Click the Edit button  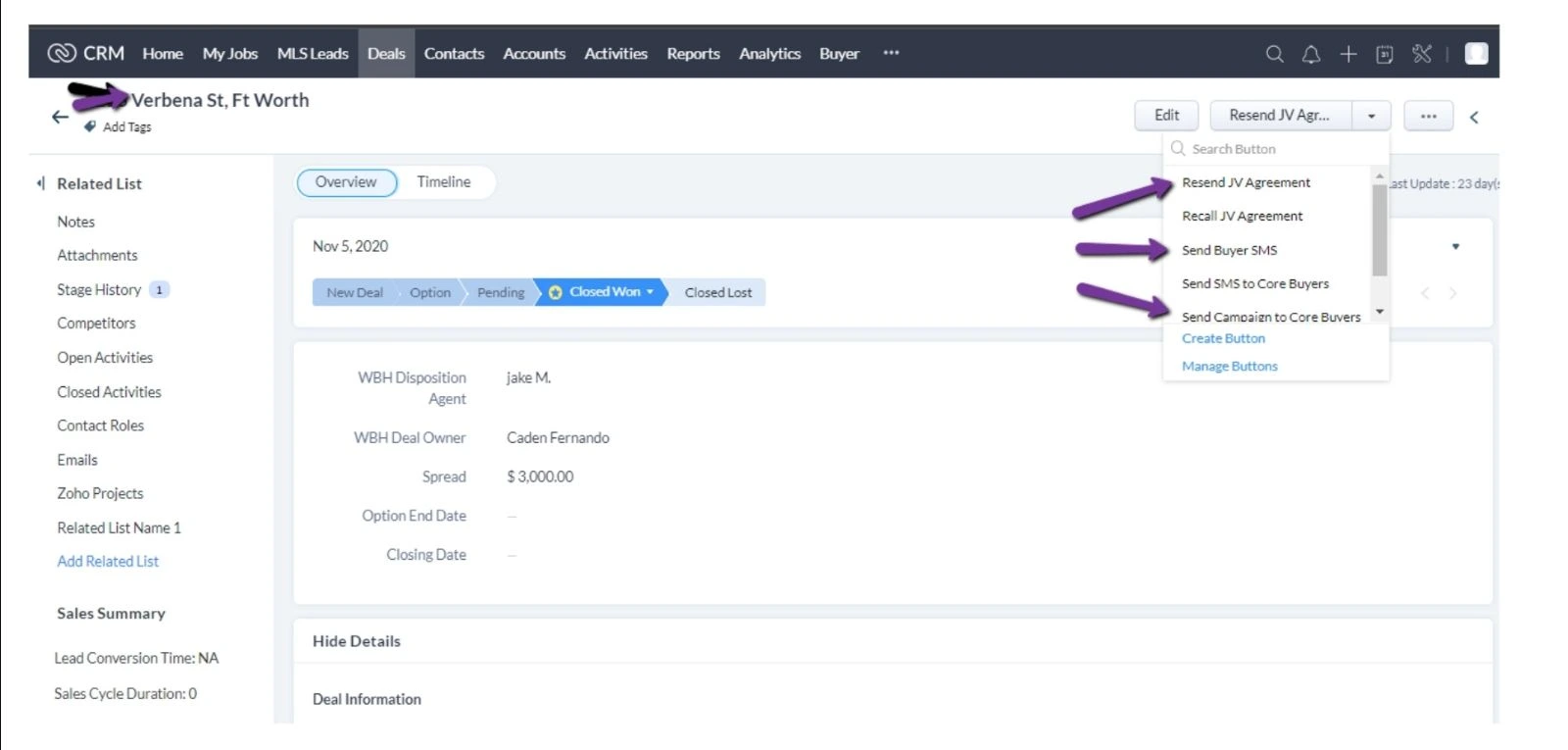[x=1166, y=116]
